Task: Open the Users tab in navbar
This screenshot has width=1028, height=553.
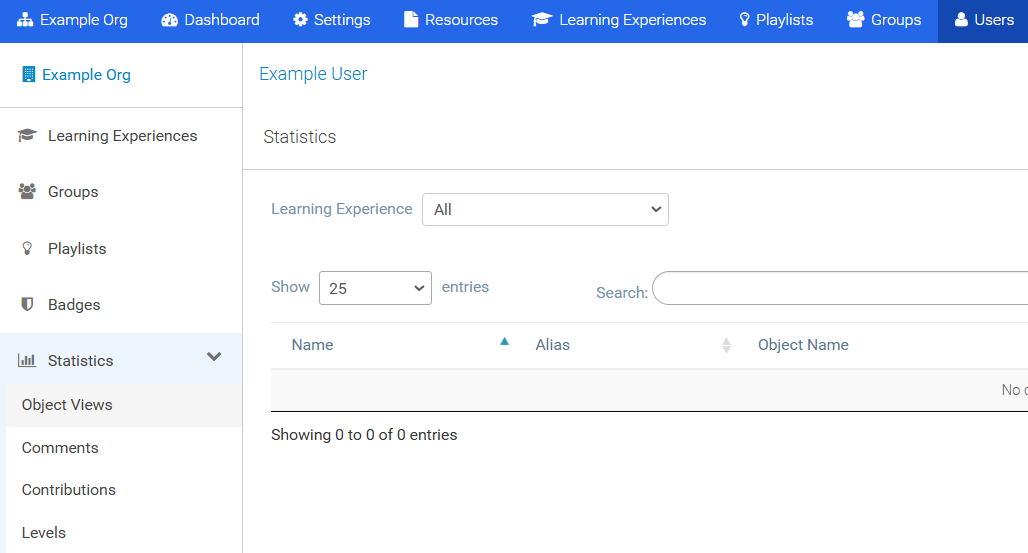Action: [x=983, y=20]
